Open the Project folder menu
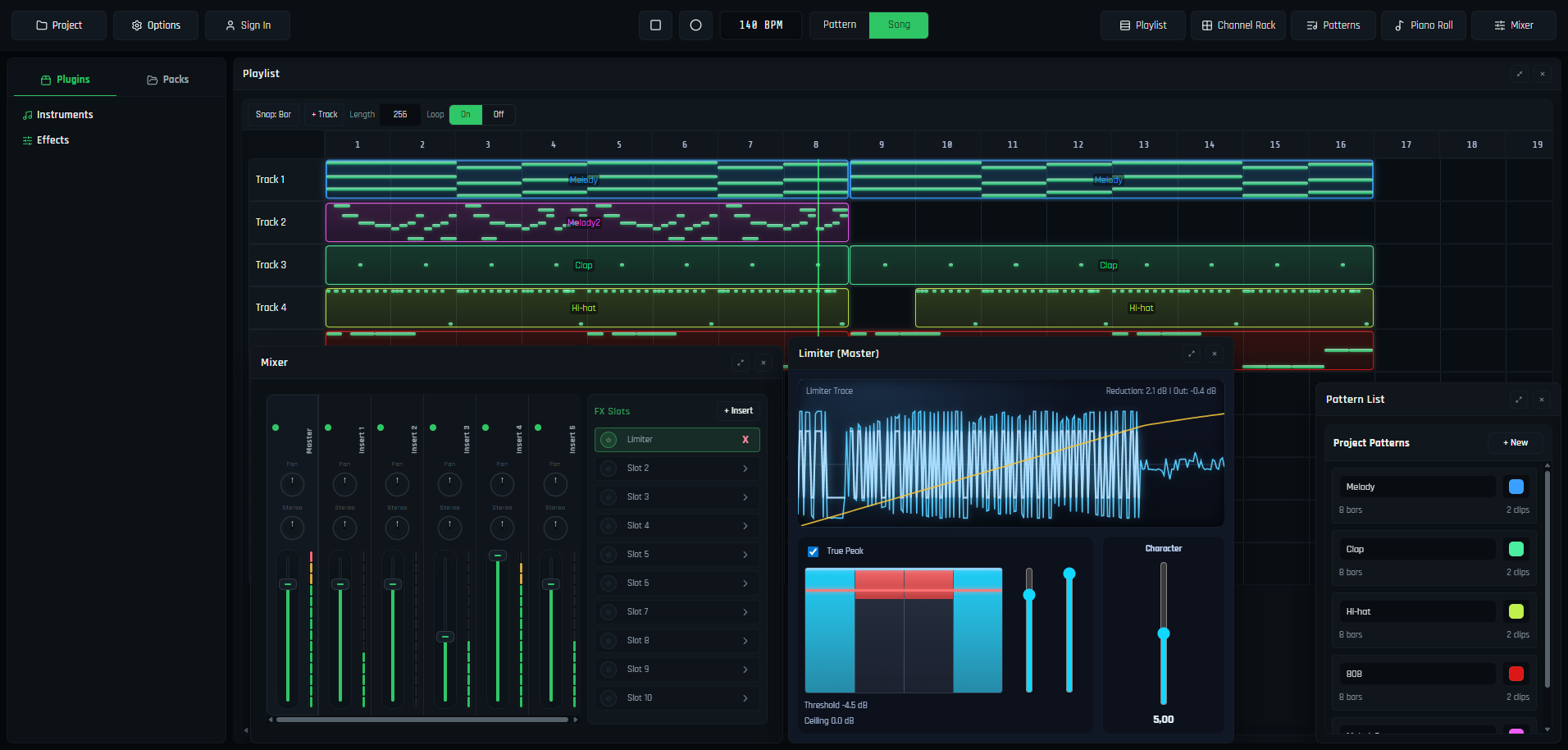 [x=59, y=25]
